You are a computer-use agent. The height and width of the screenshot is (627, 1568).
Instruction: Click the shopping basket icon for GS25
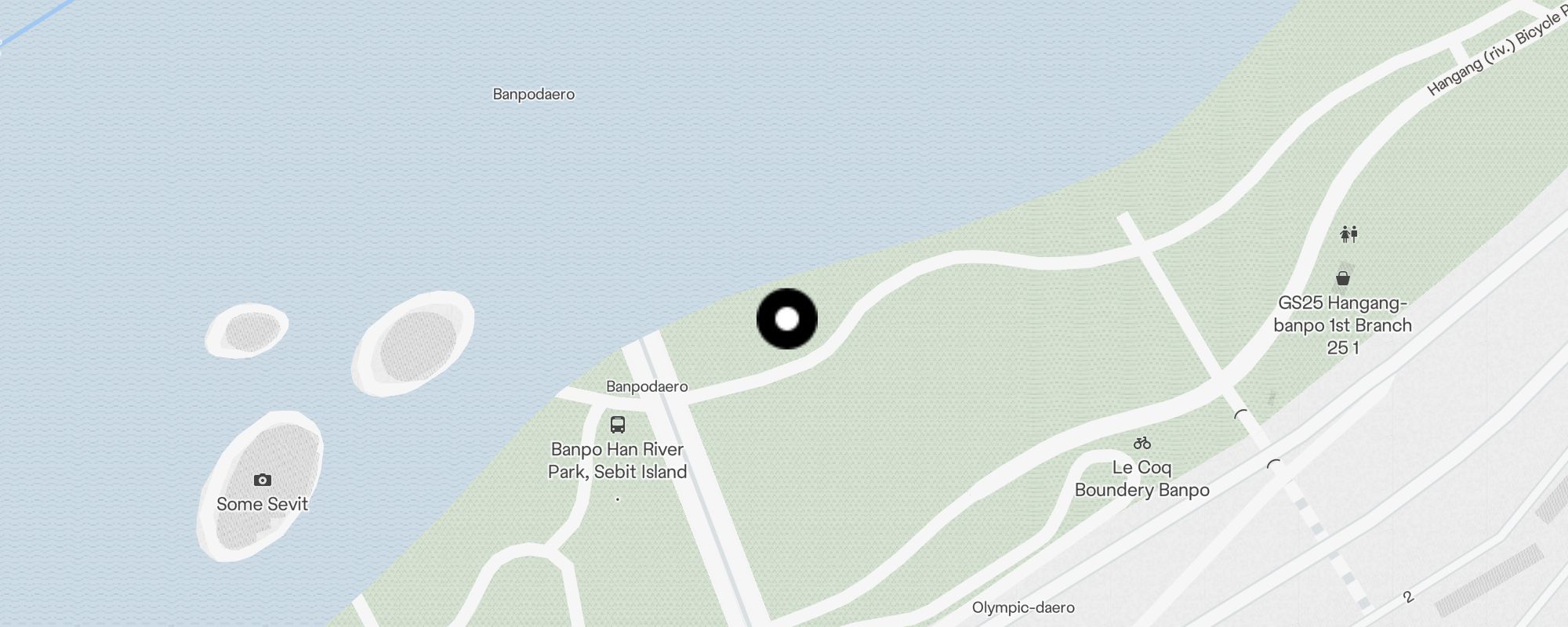(1343, 278)
